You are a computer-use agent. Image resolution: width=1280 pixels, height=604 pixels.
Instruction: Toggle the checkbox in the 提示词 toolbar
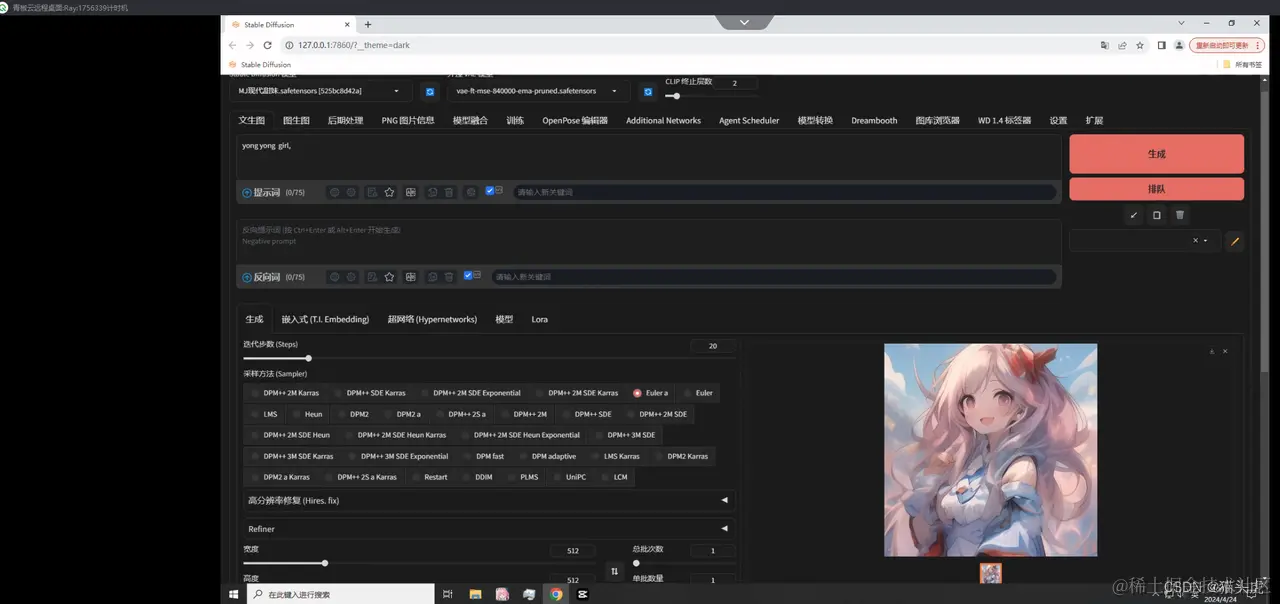490,190
